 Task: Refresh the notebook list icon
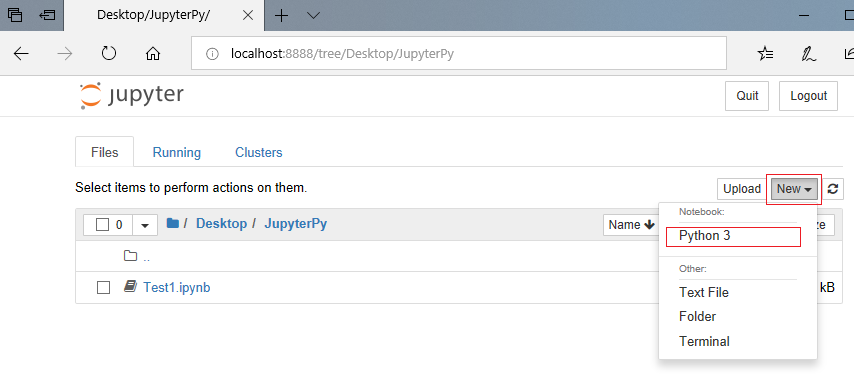(x=832, y=189)
